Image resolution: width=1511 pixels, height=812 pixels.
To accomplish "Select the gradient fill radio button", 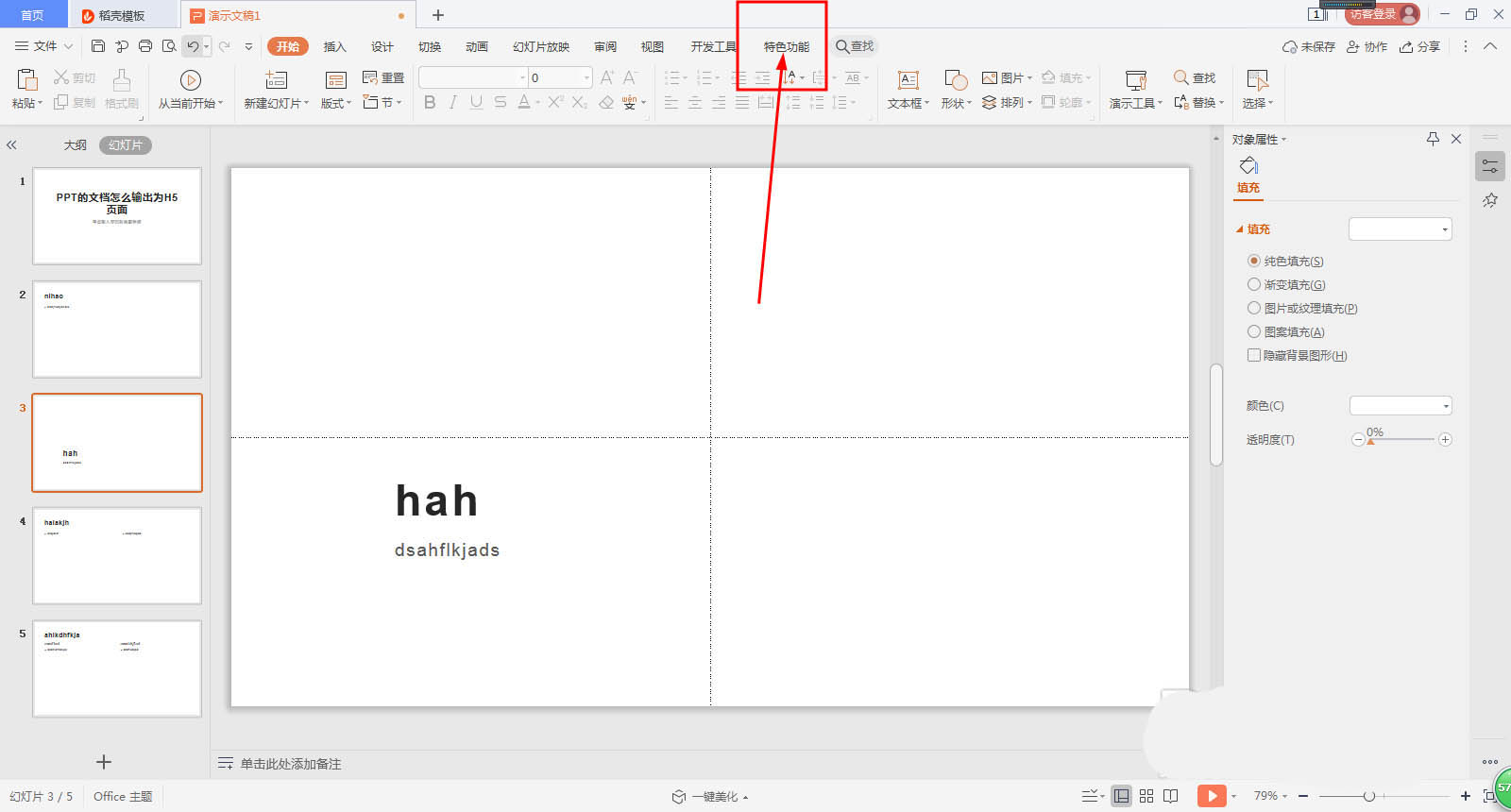I will 1254,284.
